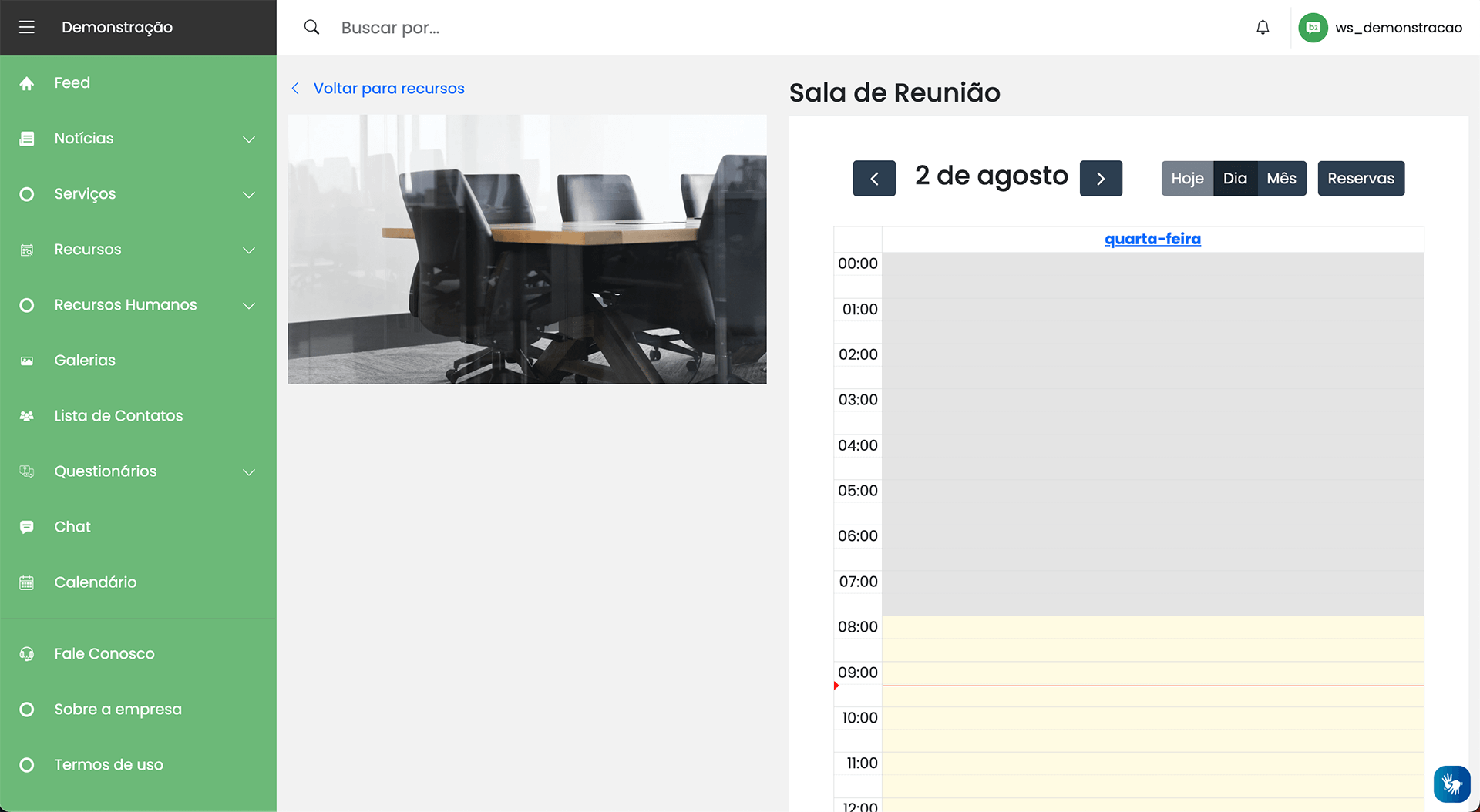
Task: Open the Fale Conosco menu item
Action: [x=138, y=654]
